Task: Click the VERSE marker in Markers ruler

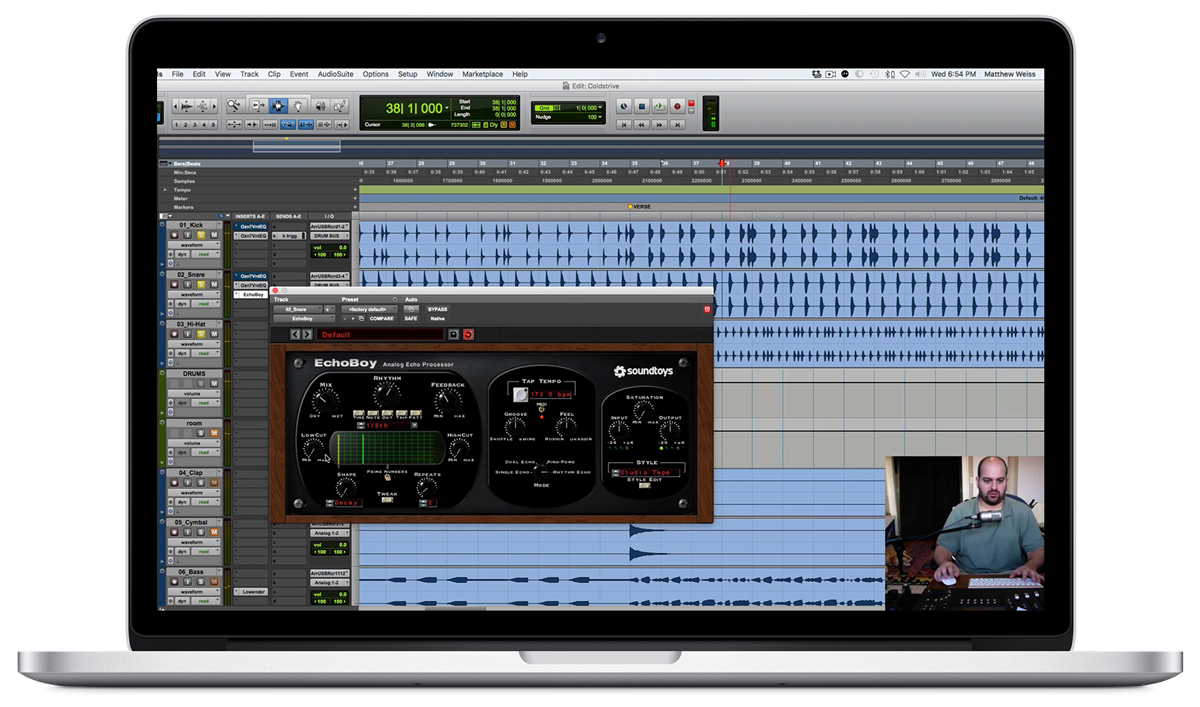Action: click(x=641, y=207)
